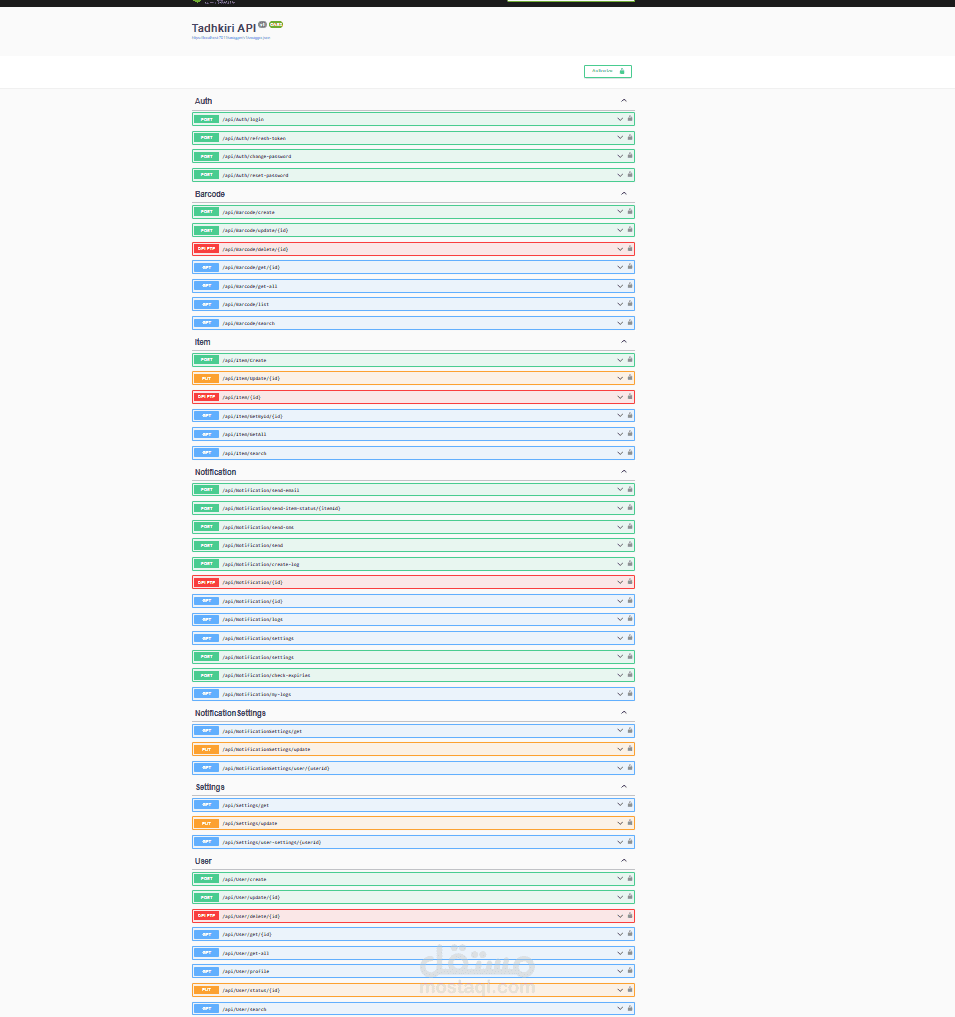Screen dimensions: 955x1017
Task: Click GET /api/Notification/settings path text
Action: (x=258, y=638)
